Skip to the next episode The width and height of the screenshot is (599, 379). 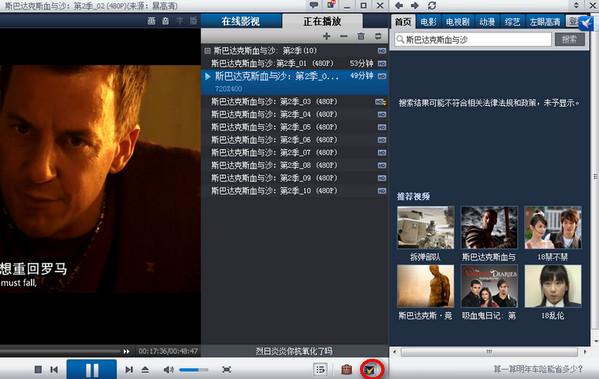[x=129, y=369]
